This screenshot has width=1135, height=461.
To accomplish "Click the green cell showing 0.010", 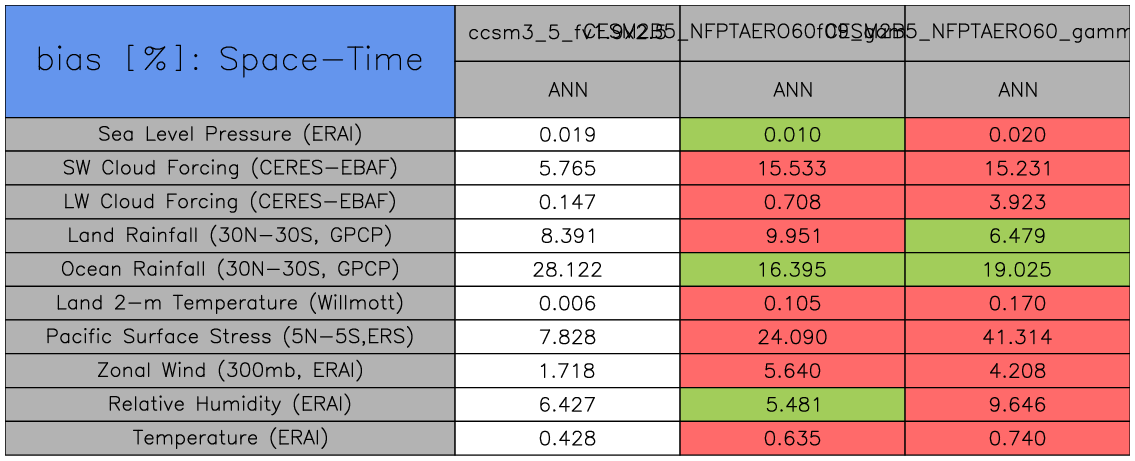I will coord(792,134).
